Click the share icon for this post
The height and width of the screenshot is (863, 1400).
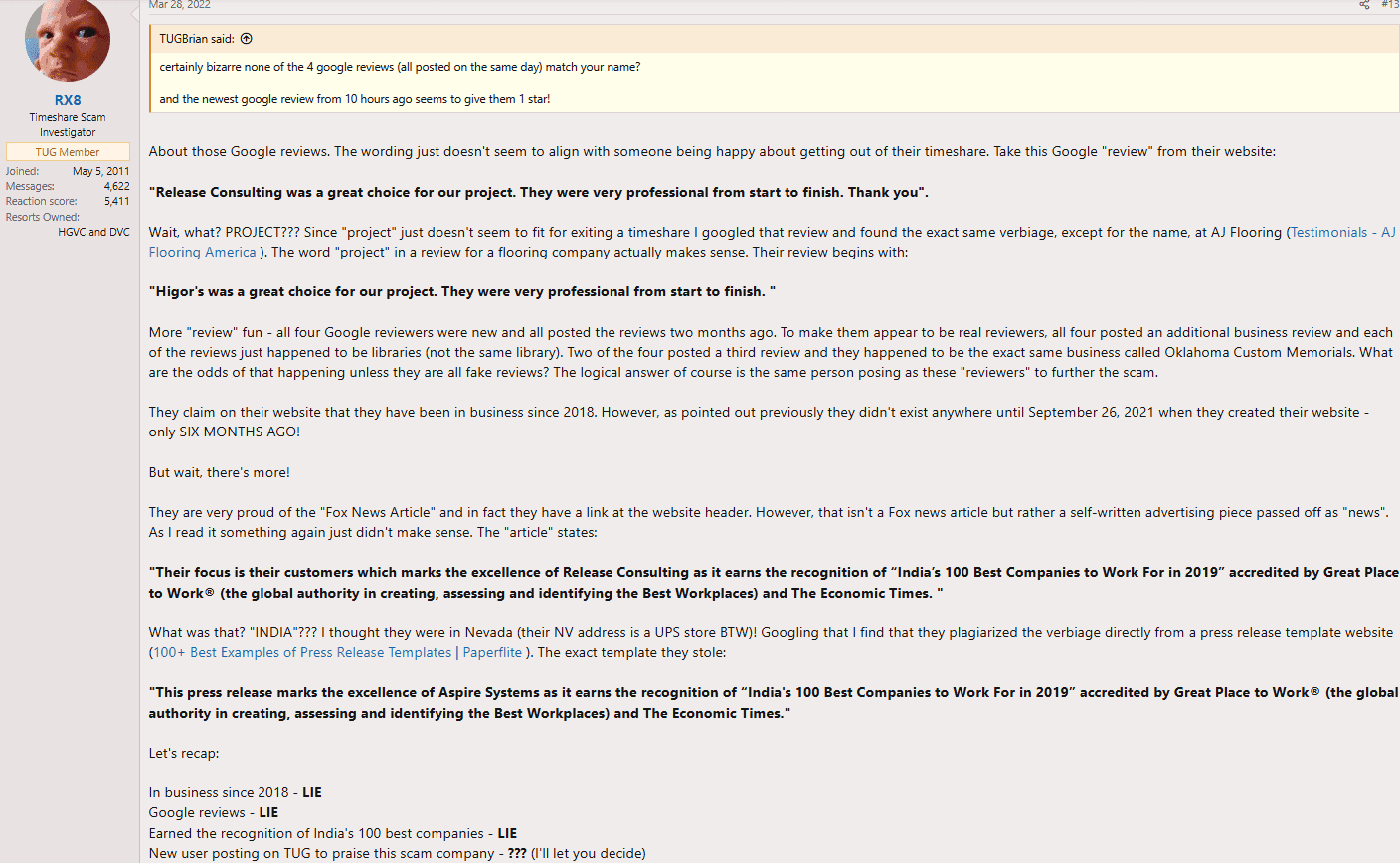(1364, 5)
